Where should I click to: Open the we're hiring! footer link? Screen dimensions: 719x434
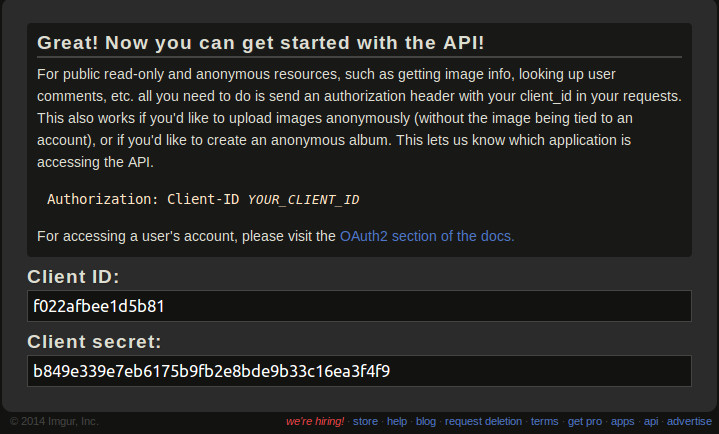[x=315, y=421]
